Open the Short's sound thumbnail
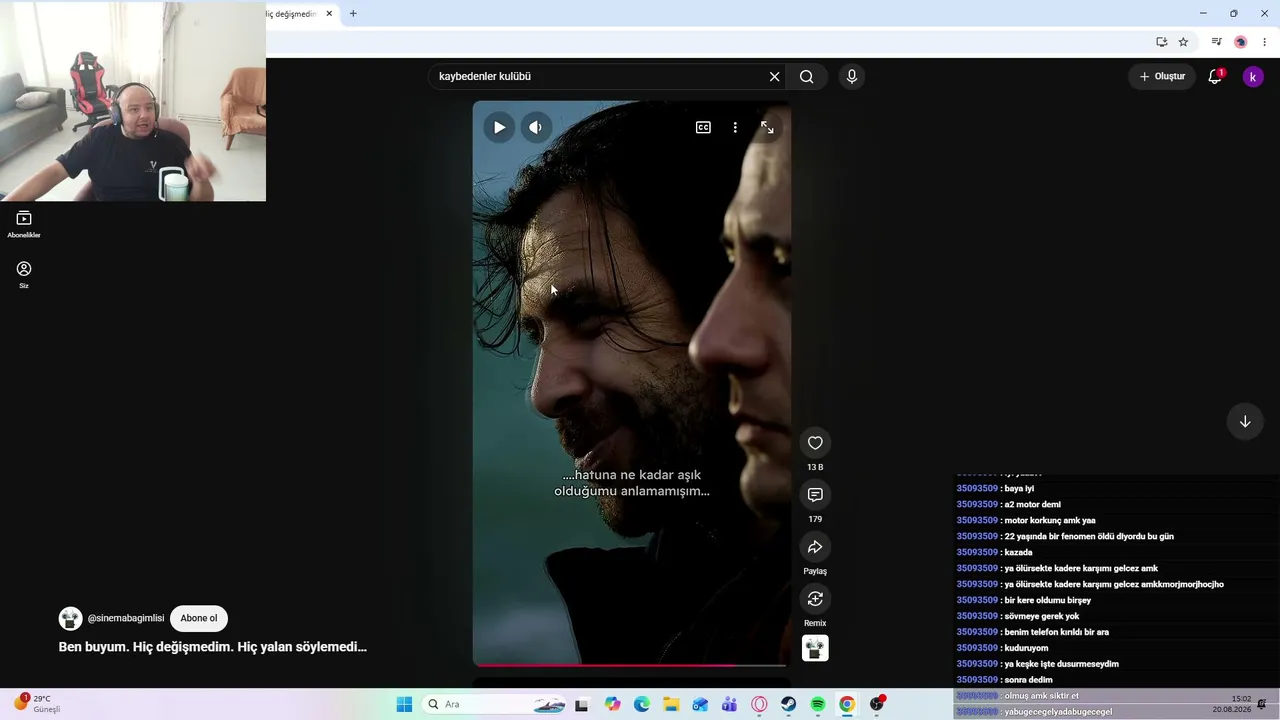The image size is (1280, 720). pyautogui.click(x=815, y=649)
